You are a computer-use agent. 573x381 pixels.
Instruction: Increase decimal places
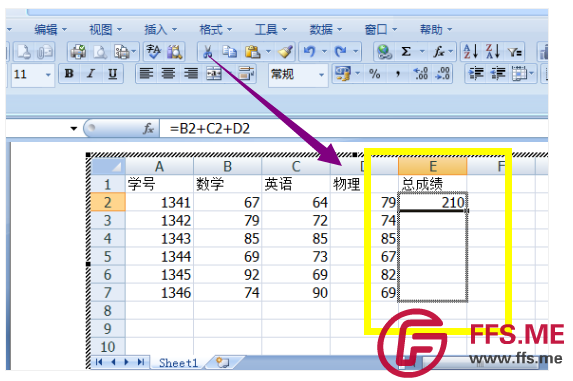tap(421, 73)
